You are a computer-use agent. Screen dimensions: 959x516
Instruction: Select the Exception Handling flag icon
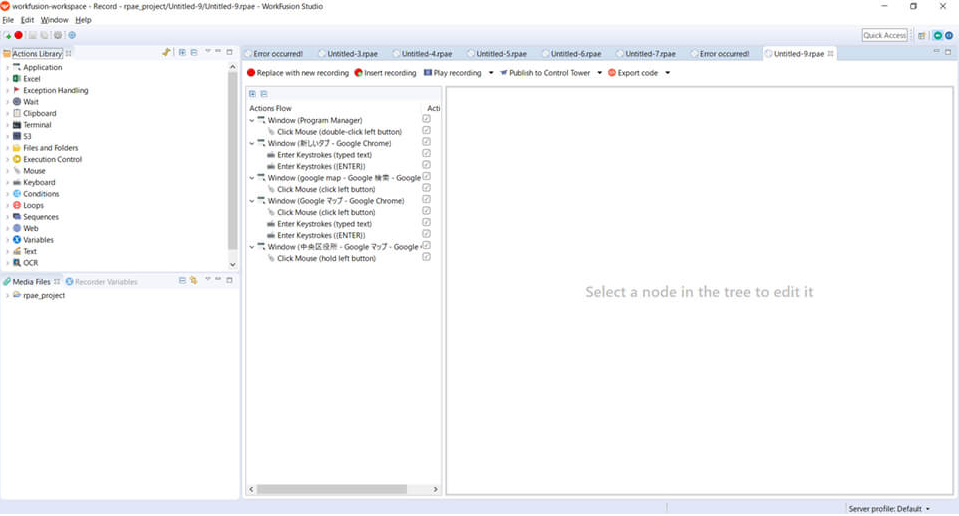pyautogui.click(x=17, y=90)
